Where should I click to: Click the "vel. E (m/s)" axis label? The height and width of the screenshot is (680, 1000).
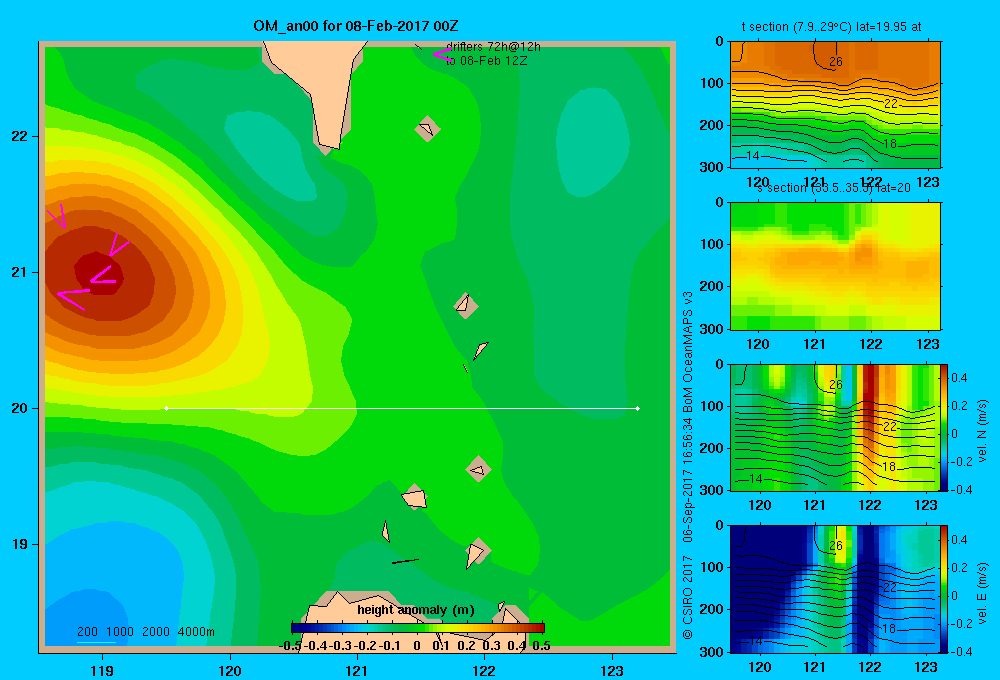(982, 593)
